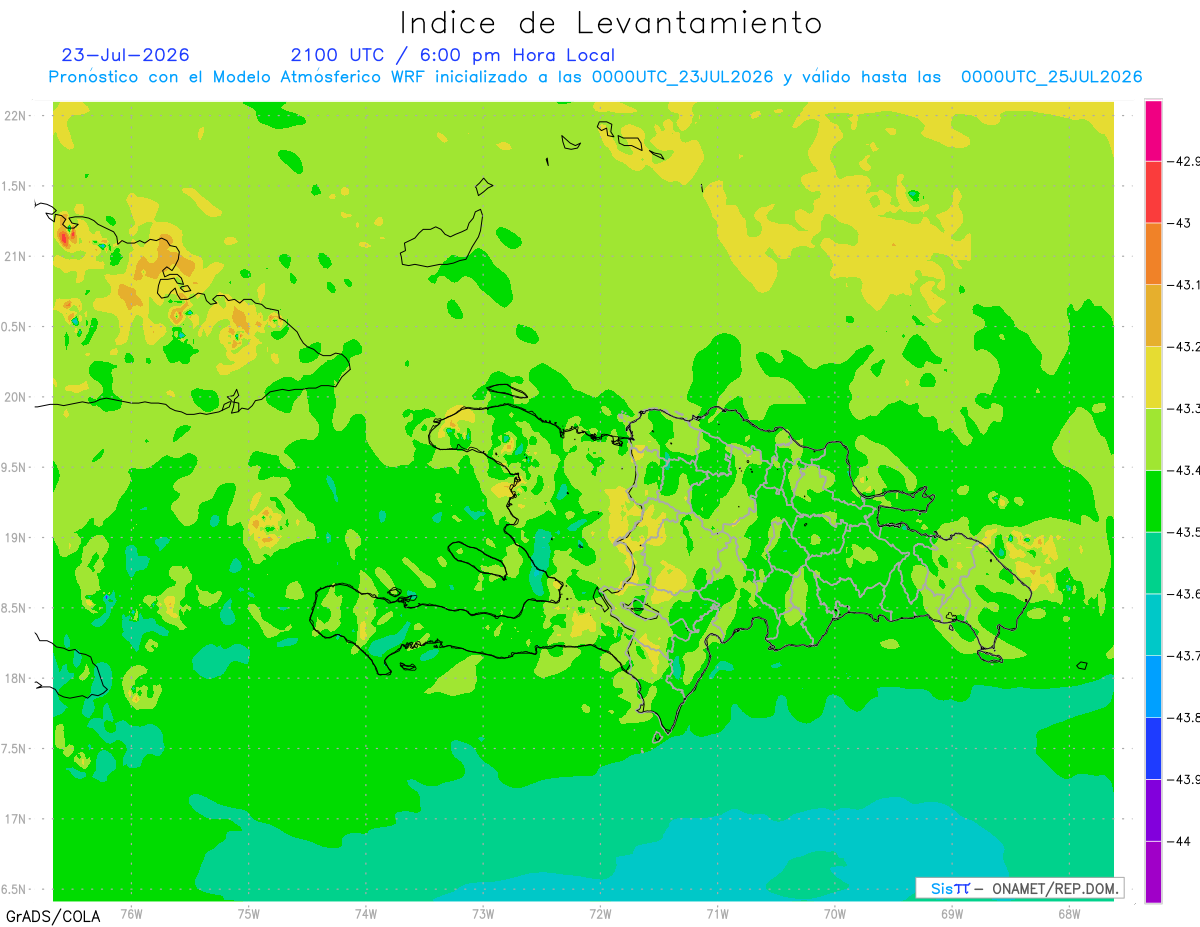Viewport: 1200px width, 927px height.
Task: Click the '74W' longitude label
Action: [365, 913]
